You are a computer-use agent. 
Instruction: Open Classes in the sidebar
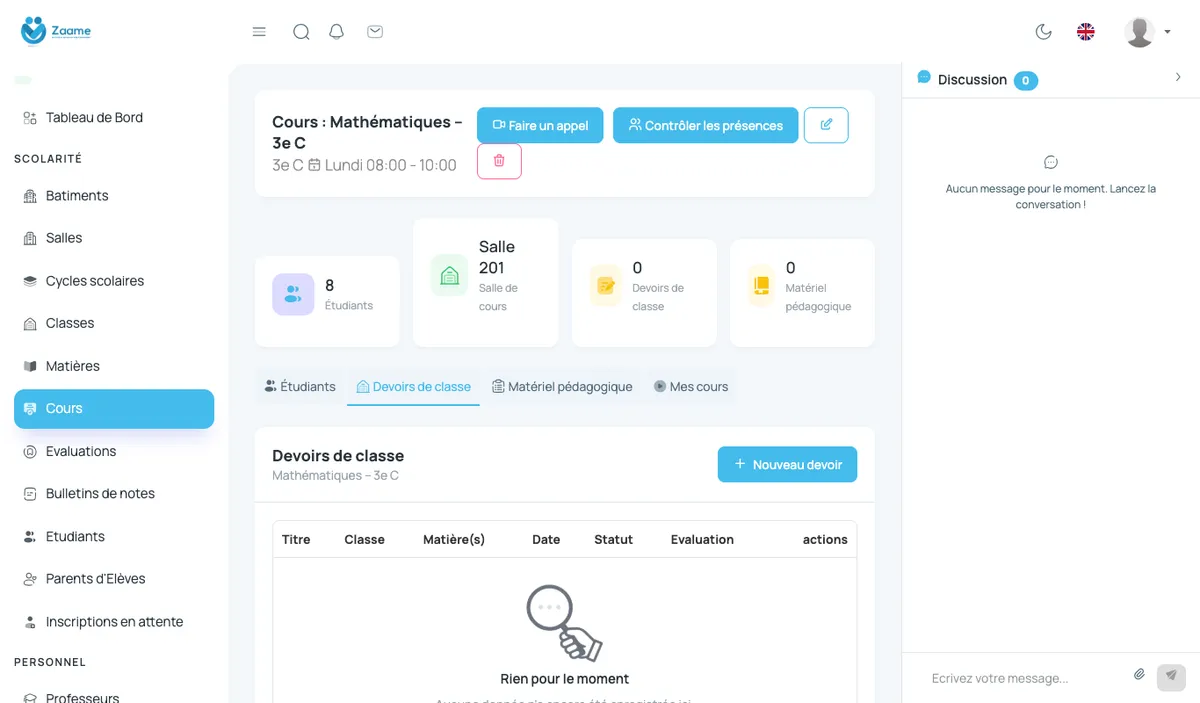pos(114,323)
